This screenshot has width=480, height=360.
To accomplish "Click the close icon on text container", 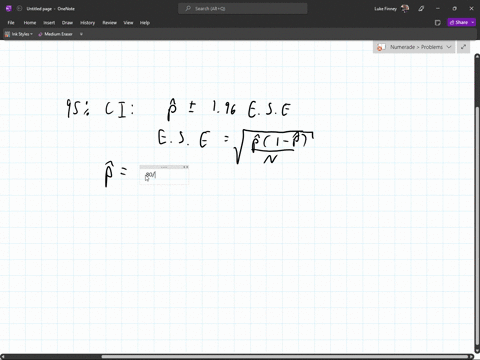I will [186, 167].
